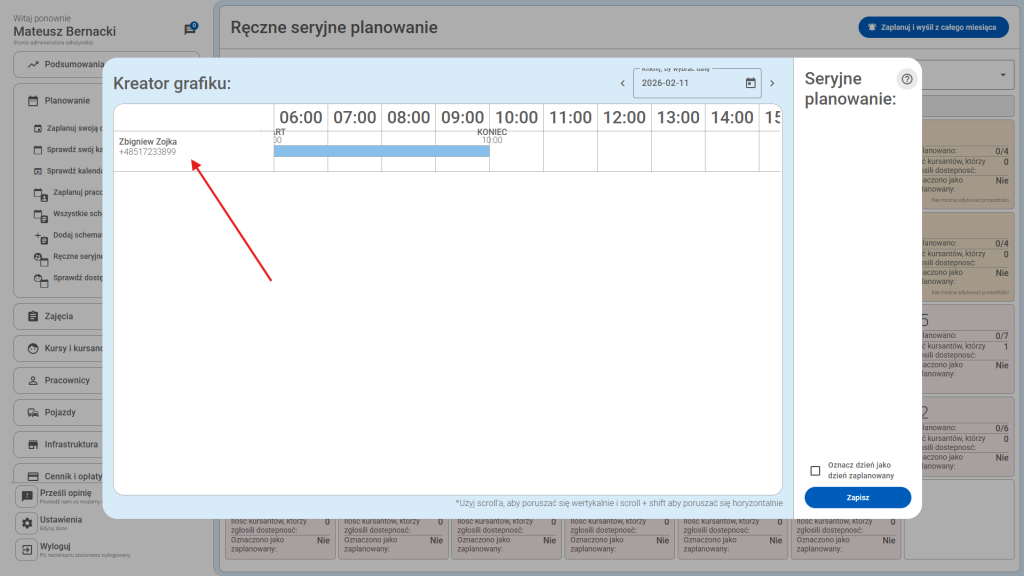Click the Ustawienia gear icon

pyautogui.click(x=27, y=523)
